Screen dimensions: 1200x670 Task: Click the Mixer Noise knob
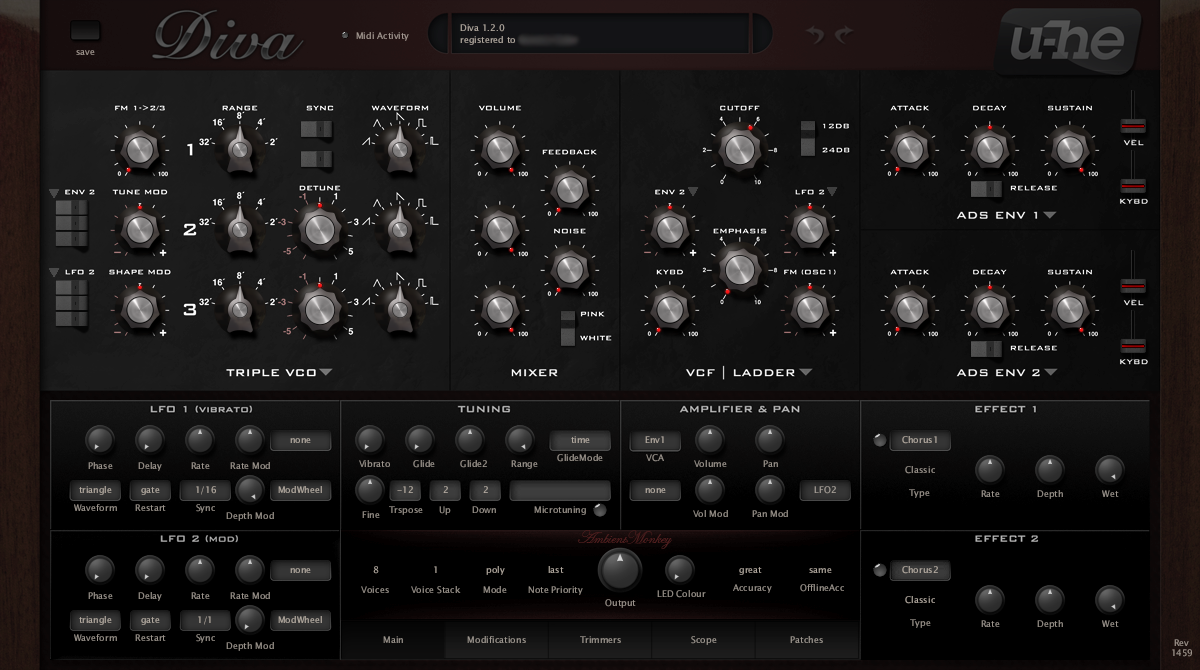[x=568, y=268]
